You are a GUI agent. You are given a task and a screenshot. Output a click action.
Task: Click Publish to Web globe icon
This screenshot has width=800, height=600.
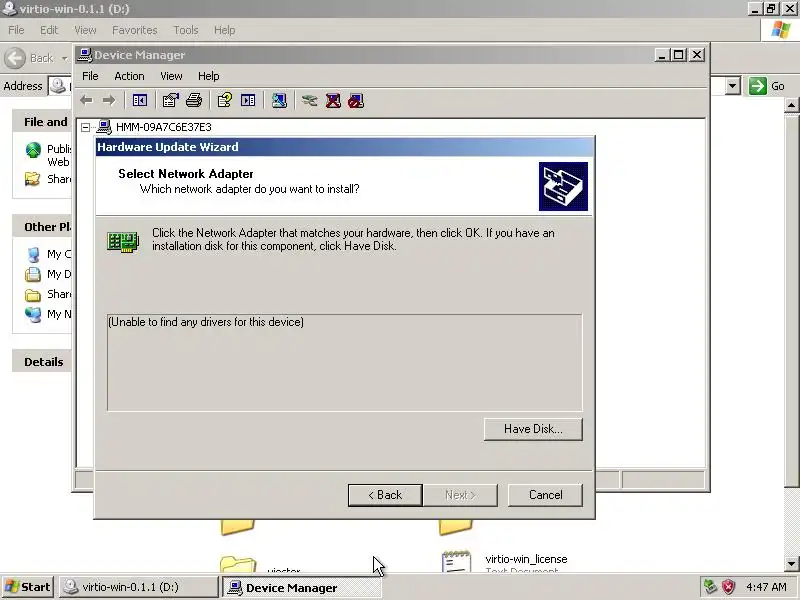pos(33,149)
